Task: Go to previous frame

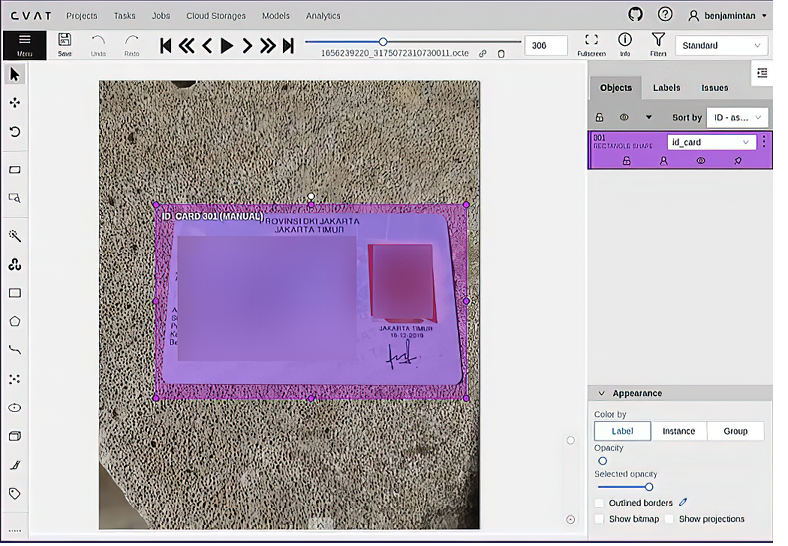Action: point(207,46)
